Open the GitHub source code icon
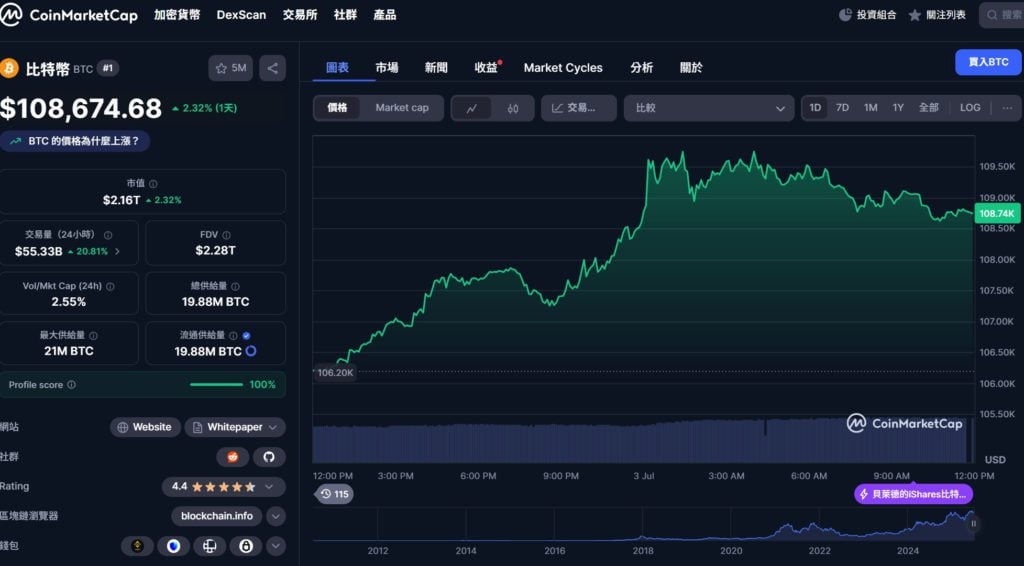The width and height of the screenshot is (1024, 566). (x=268, y=457)
